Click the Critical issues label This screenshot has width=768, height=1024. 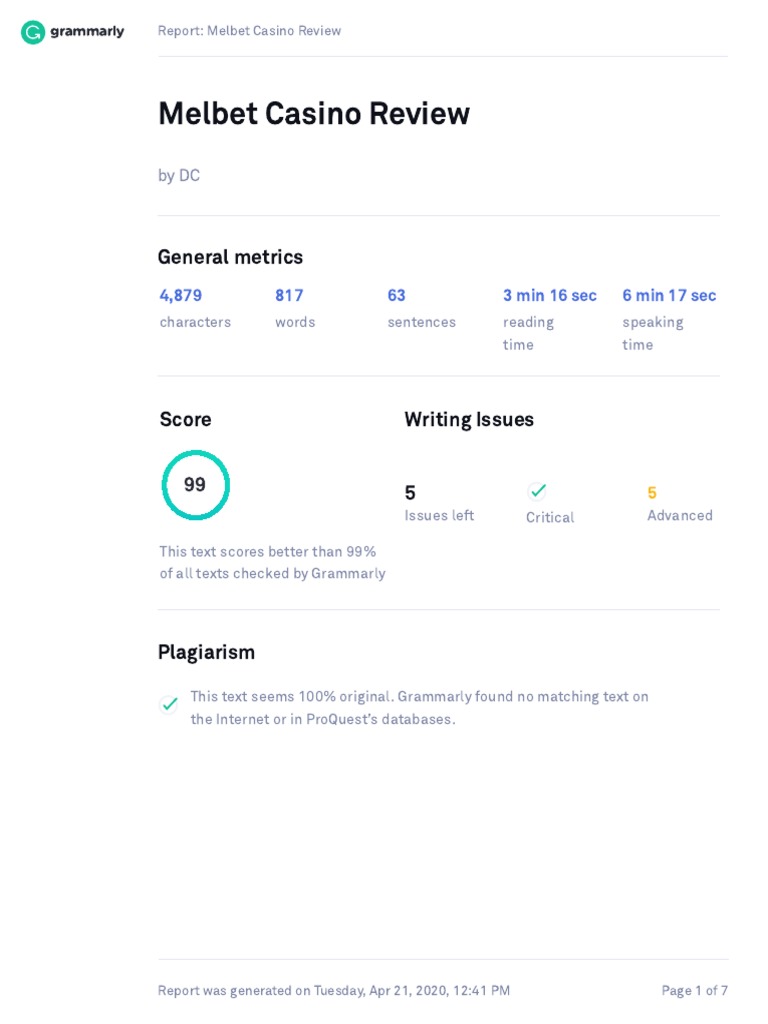coord(550,517)
